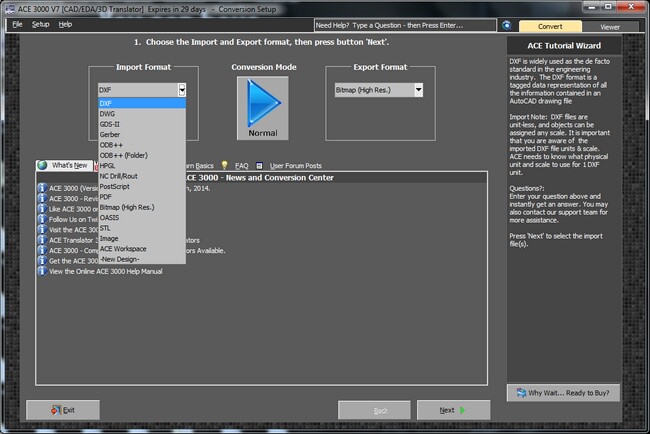Select HPGL import format
The width and height of the screenshot is (650, 434).
tap(142, 165)
